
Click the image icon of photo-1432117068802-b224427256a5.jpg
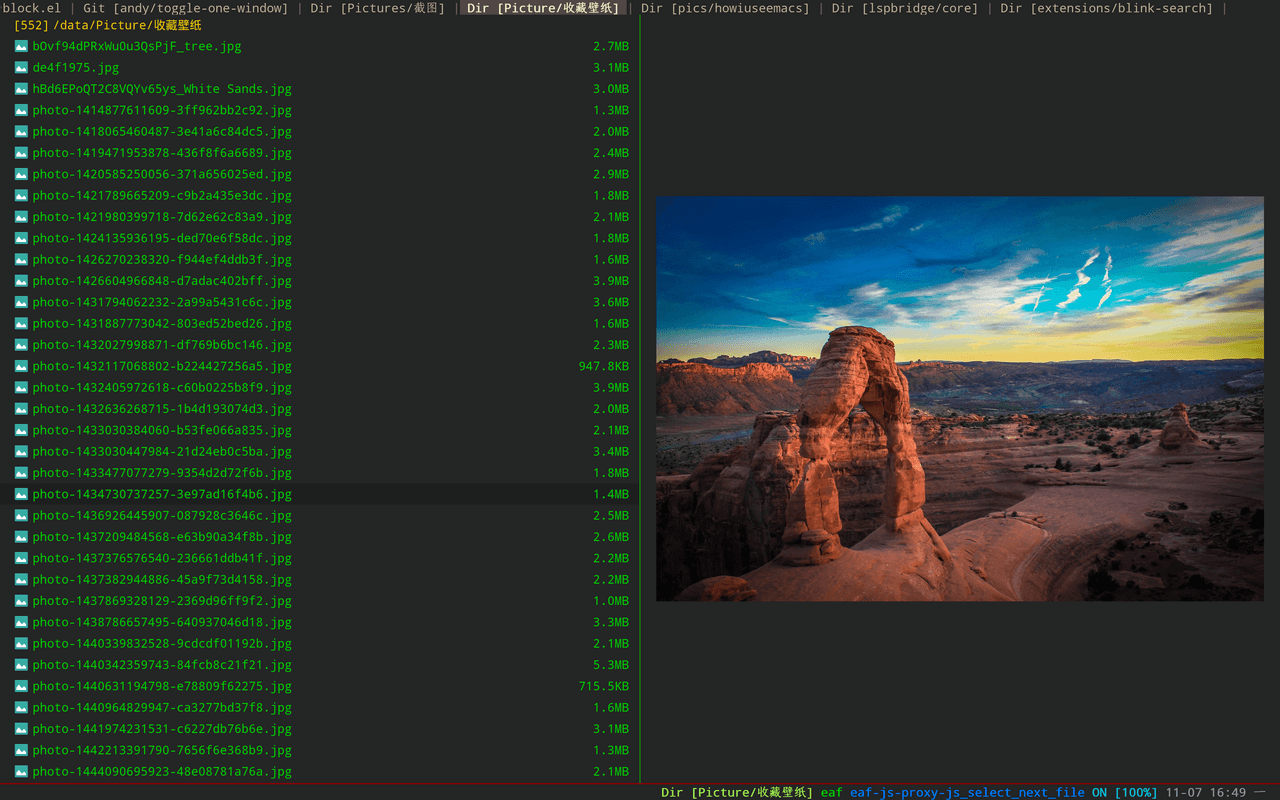[x=21, y=366]
